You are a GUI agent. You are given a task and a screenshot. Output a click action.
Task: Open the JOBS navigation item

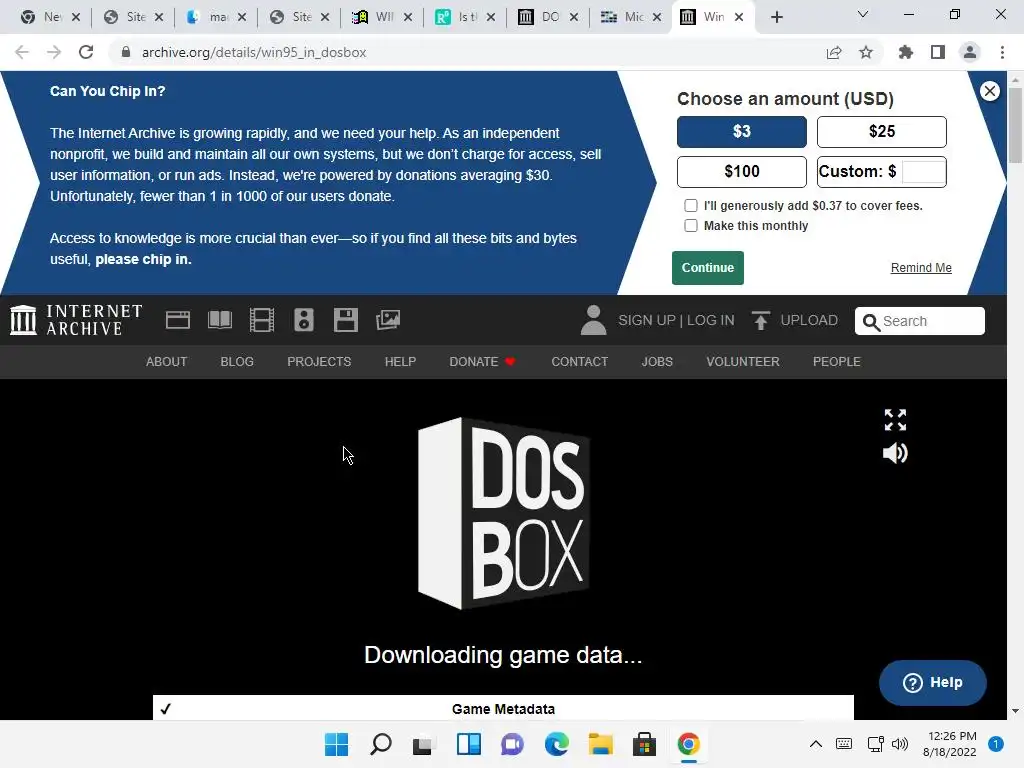(657, 362)
